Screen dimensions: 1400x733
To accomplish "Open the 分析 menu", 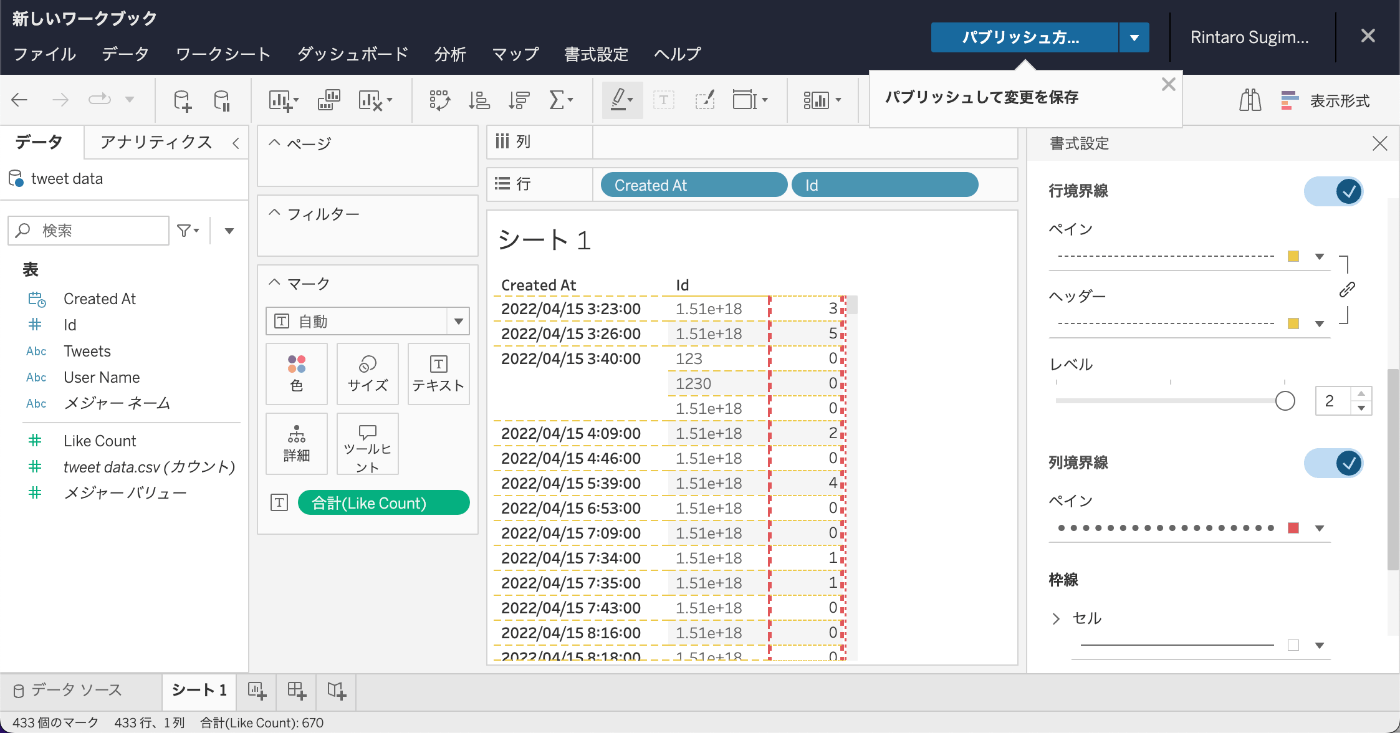I will [x=450, y=54].
